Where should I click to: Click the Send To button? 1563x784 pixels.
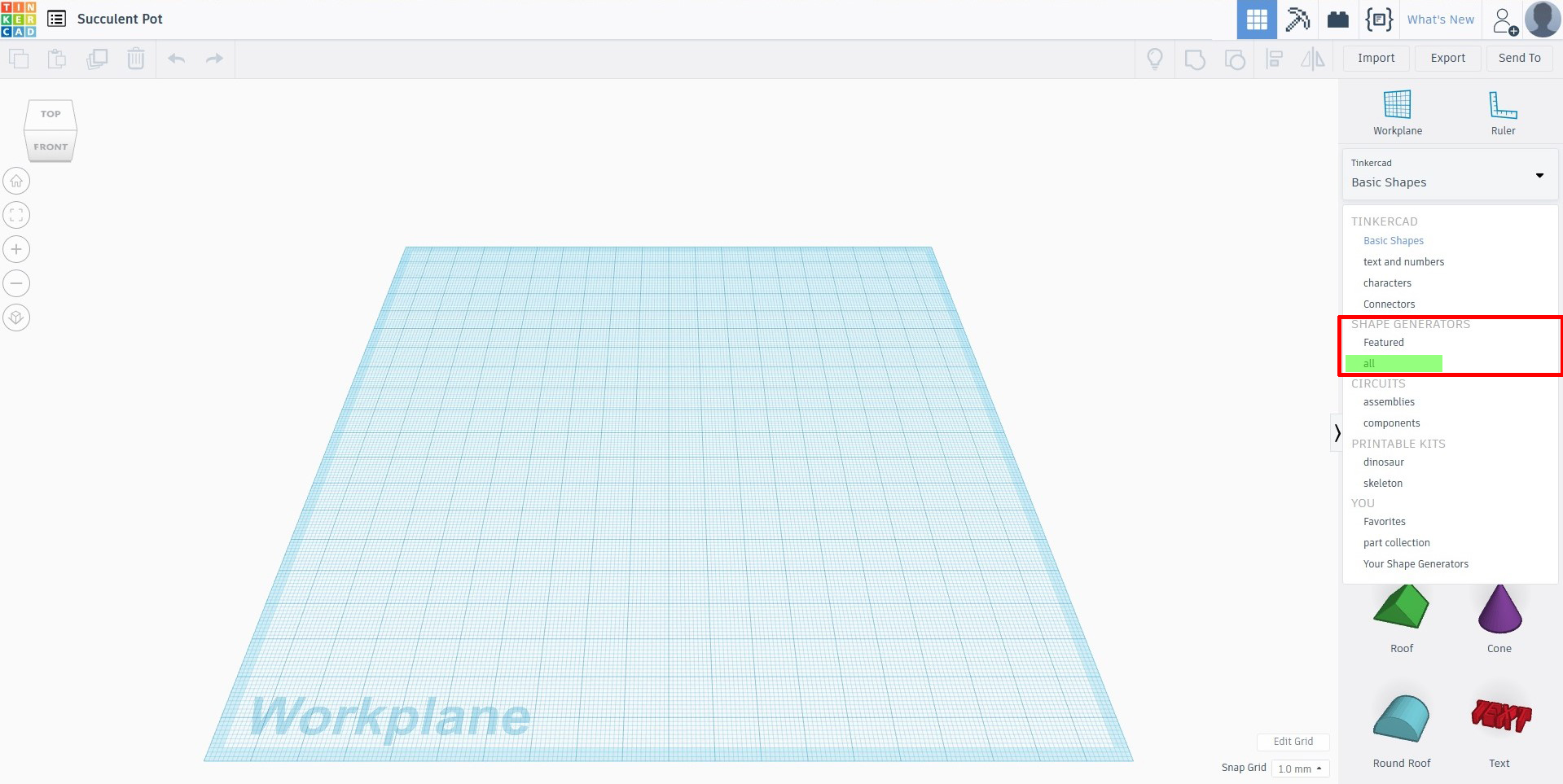point(1519,58)
